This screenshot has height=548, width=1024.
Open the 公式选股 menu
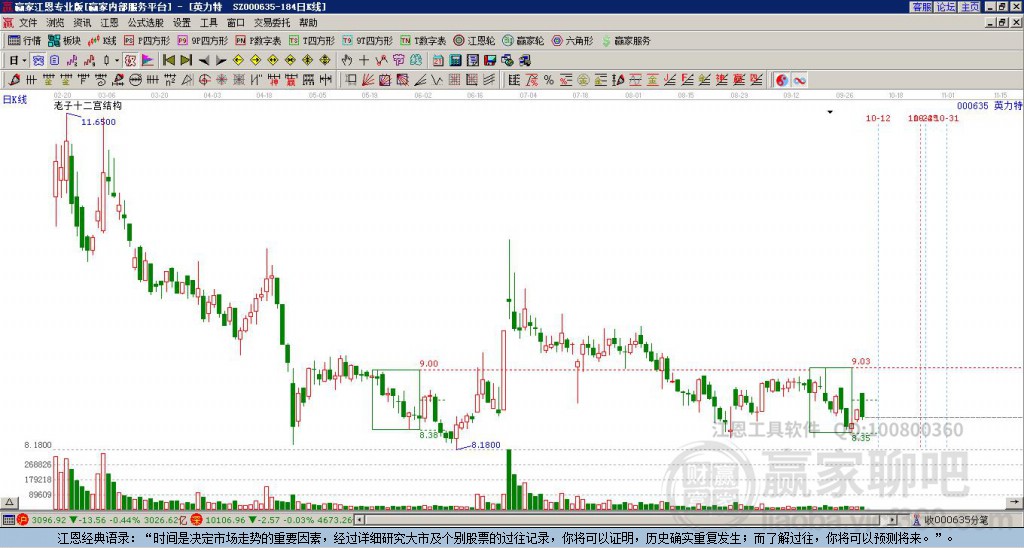[x=146, y=23]
